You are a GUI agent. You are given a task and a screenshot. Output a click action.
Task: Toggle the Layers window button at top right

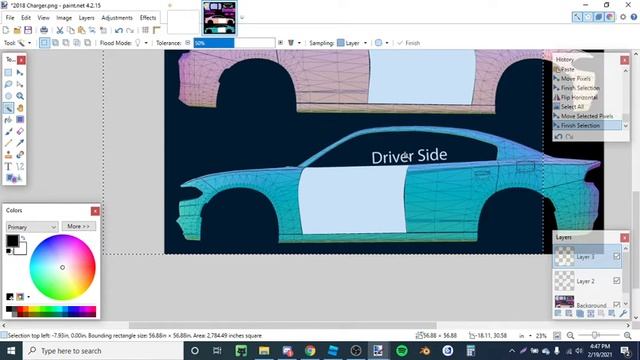coord(599,17)
